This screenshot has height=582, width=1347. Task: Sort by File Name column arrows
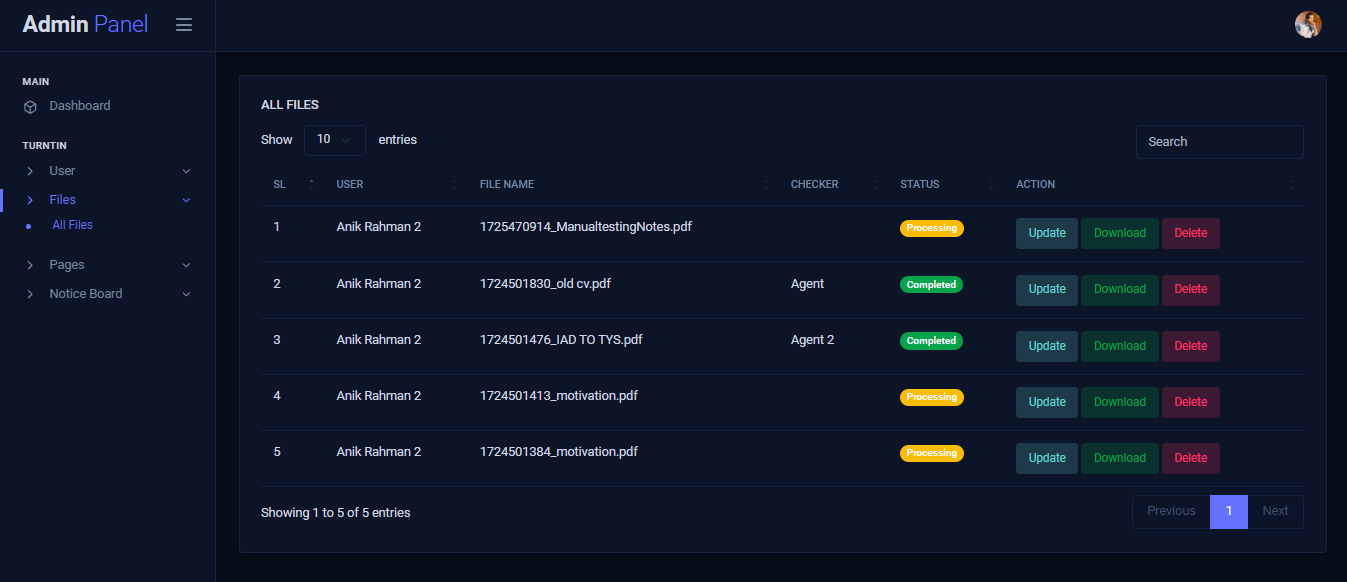766,184
